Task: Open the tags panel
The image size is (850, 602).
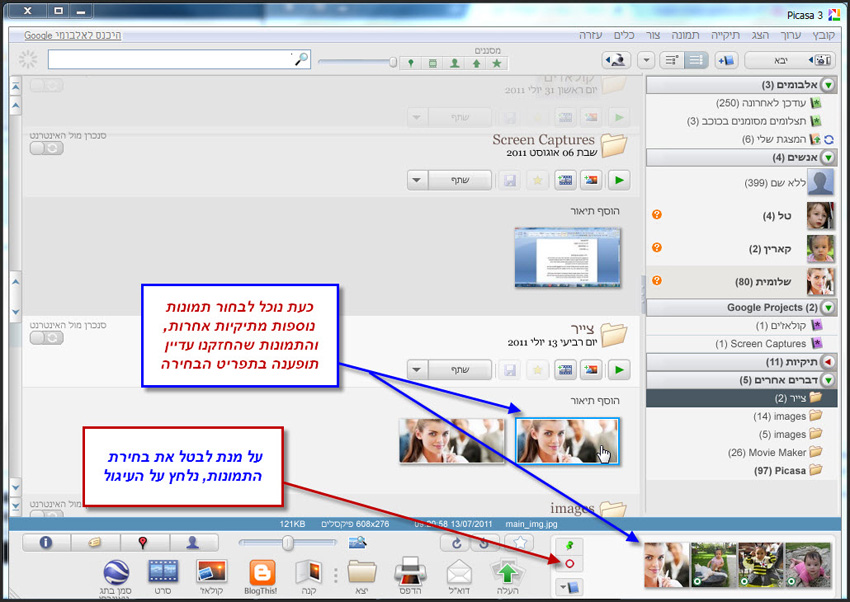Action: pos(95,542)
